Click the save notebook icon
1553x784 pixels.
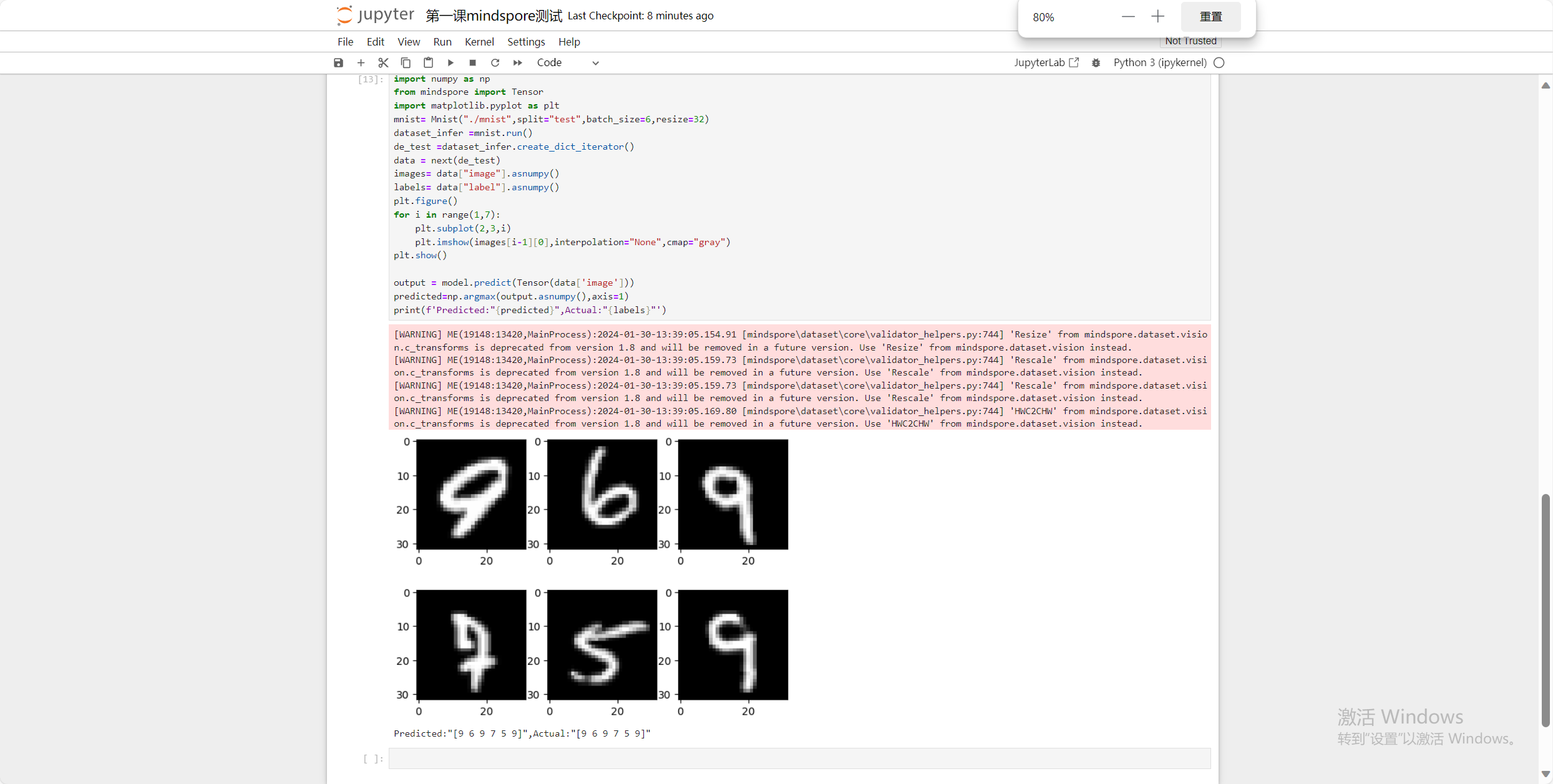point(338,62)
